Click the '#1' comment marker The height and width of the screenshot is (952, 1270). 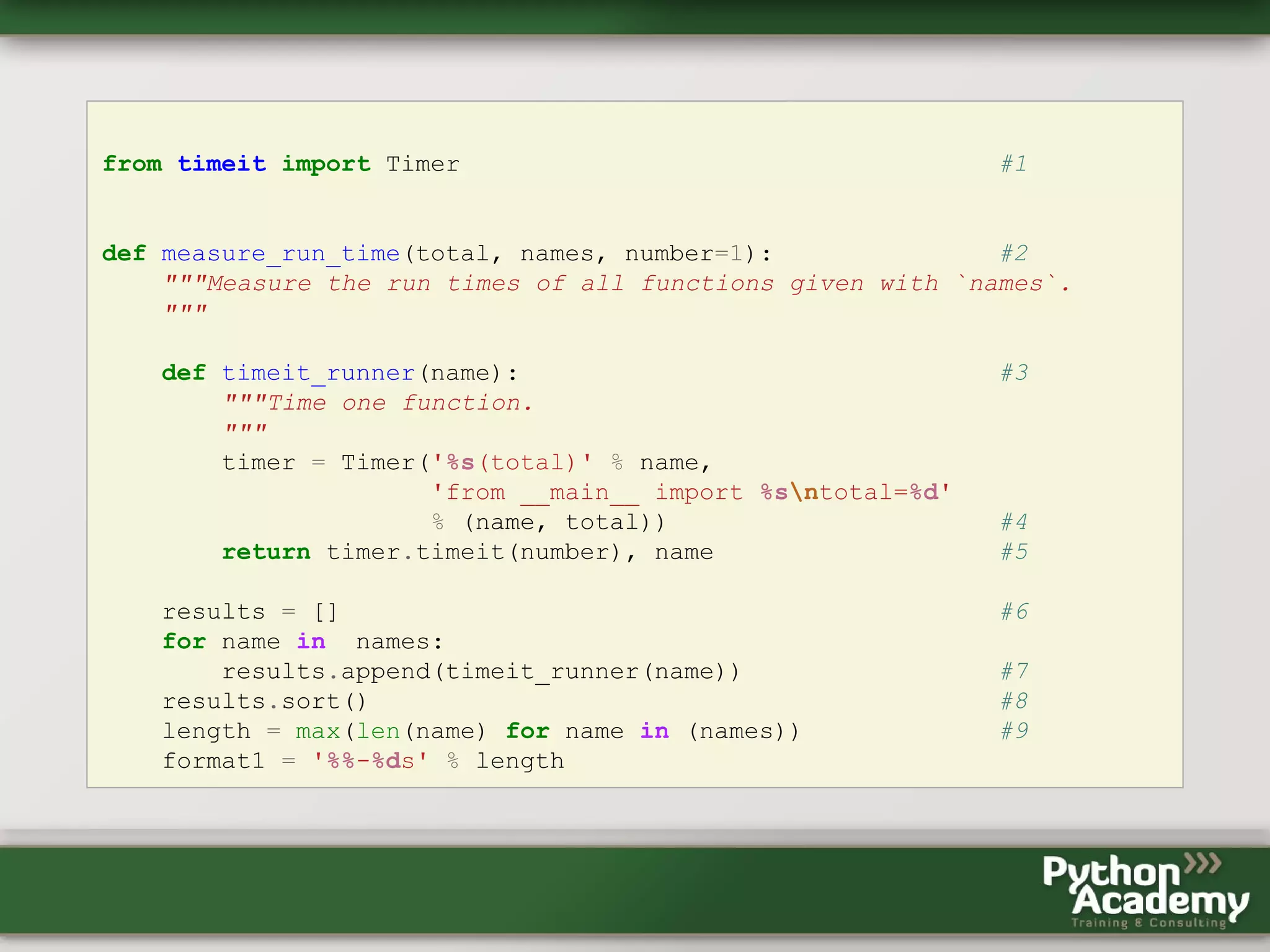click(1014, 164)
